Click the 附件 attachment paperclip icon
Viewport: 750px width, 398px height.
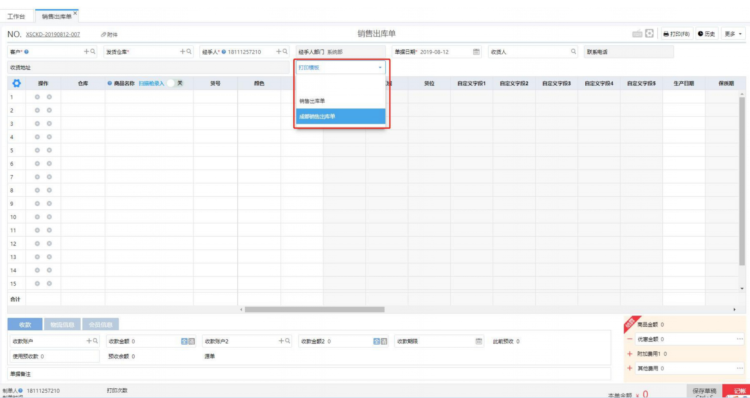point(103,35)
